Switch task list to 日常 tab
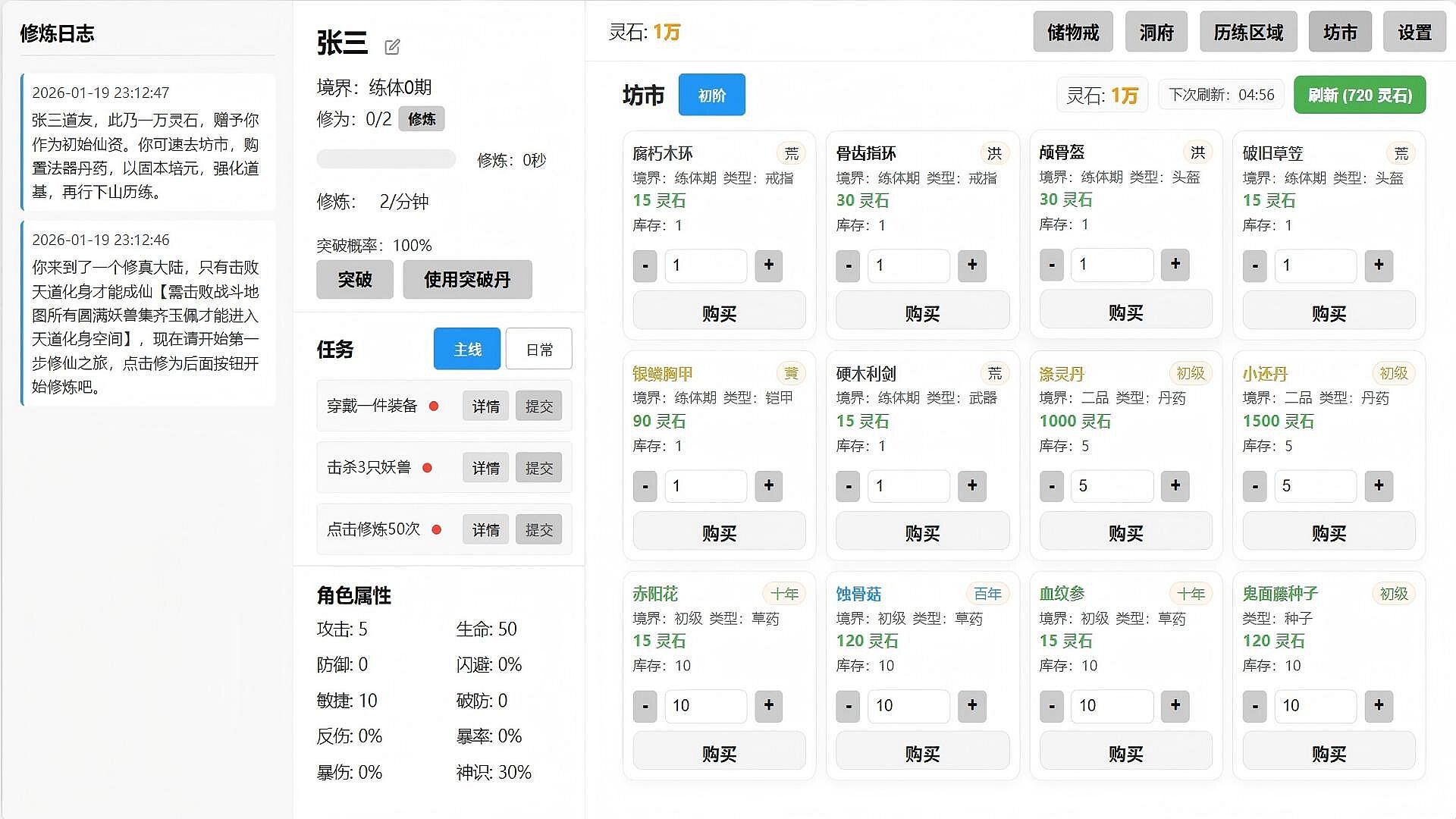This screenshot has width=1456, height=819. (x=539, y=350)
